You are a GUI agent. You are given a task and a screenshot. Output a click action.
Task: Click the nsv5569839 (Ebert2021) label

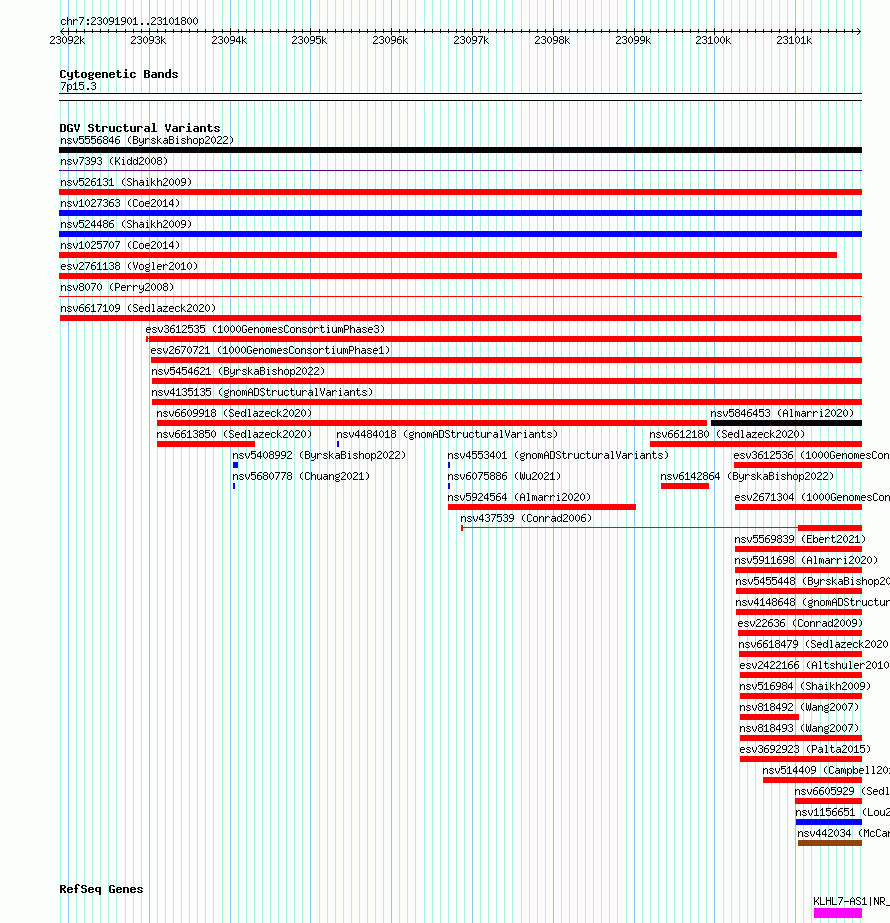801,539
